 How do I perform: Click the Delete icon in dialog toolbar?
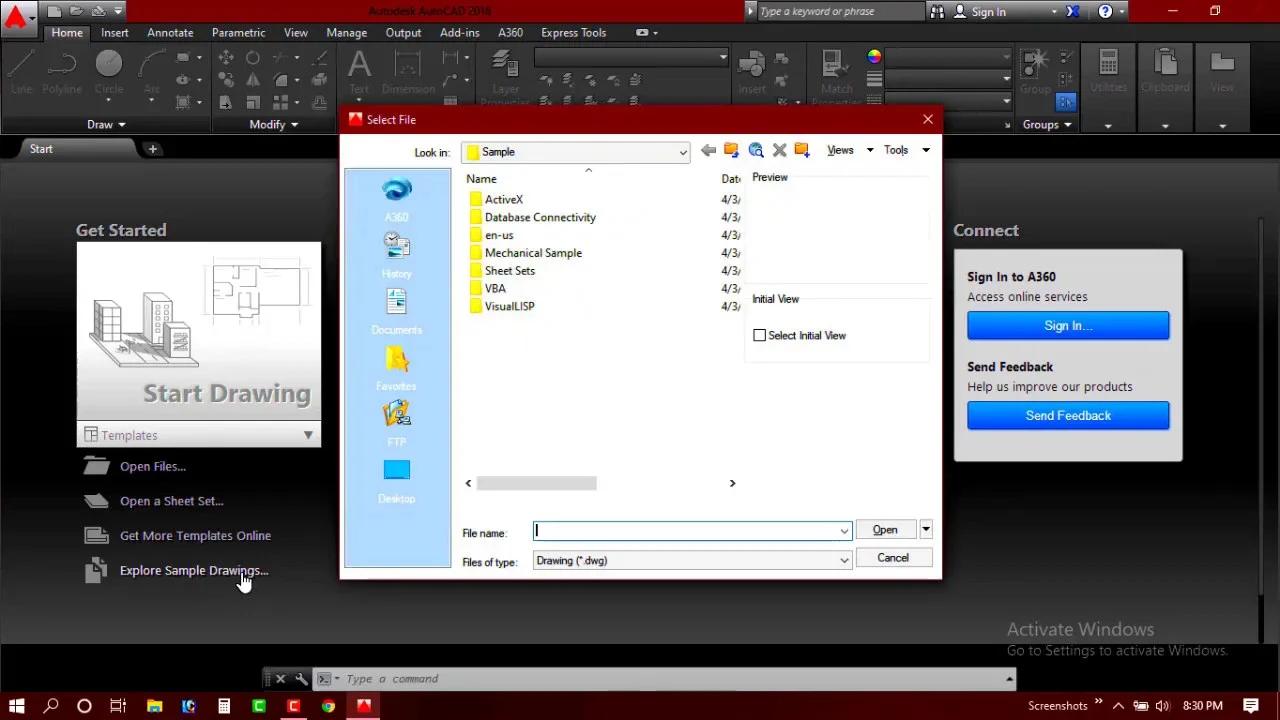tap(780, 150)
